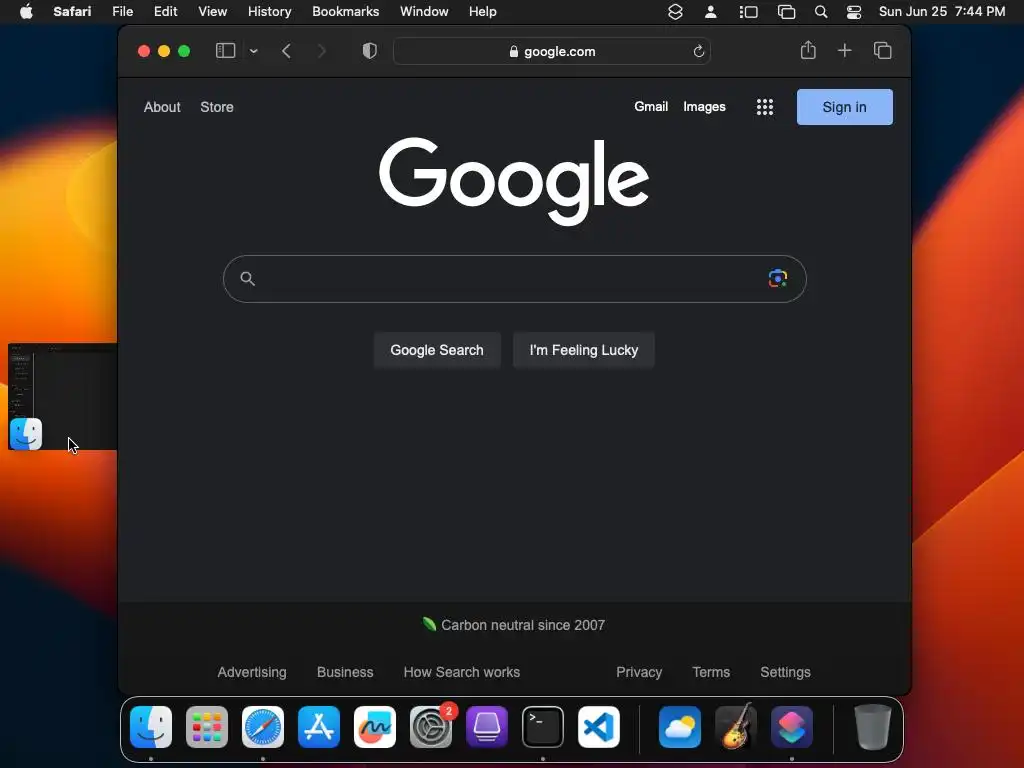The height and width of the screenshot is (768, 1024).
Task: Open Control Center in menu bar
Action: [854, 12]
